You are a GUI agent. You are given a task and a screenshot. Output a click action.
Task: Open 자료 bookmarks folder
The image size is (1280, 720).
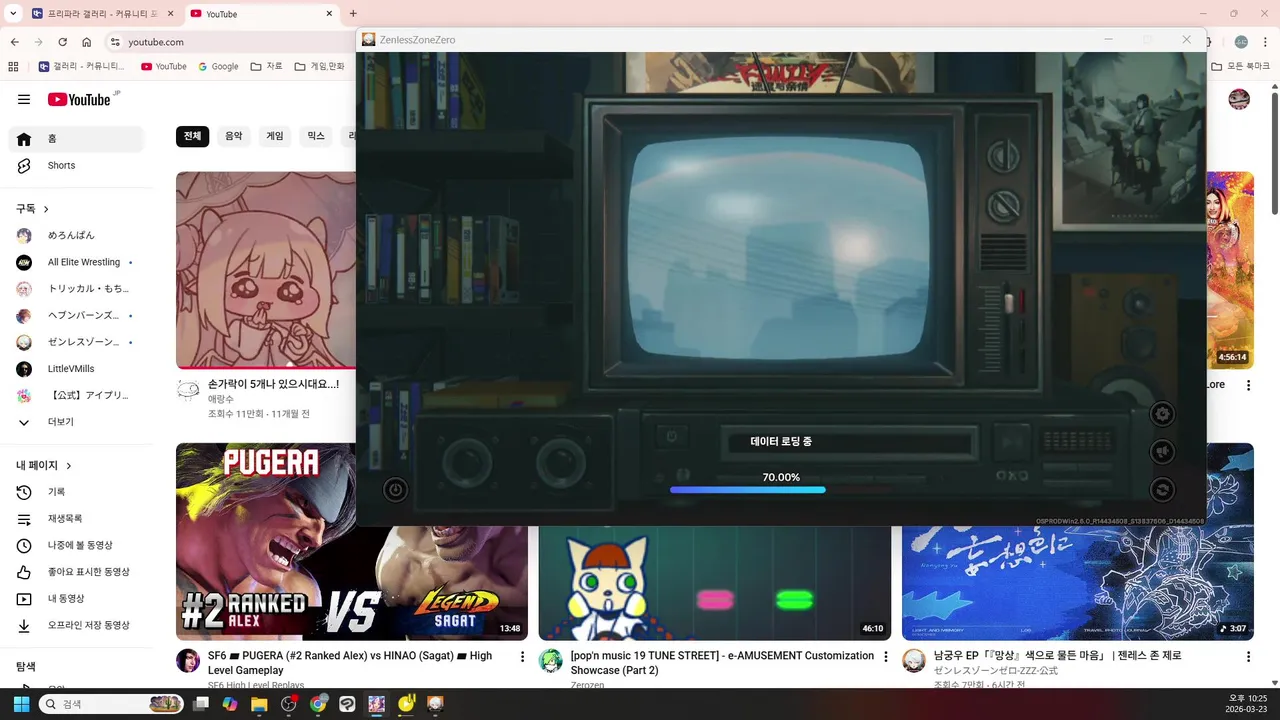click(267, 66)
